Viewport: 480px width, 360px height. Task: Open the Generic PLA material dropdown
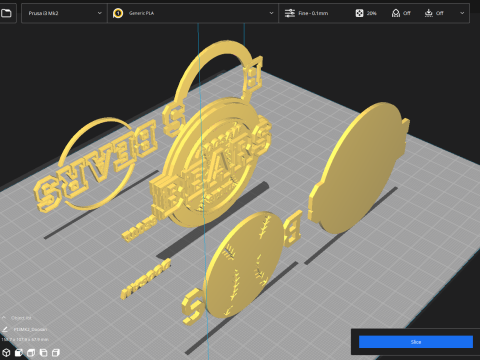(x=193, y=13)
